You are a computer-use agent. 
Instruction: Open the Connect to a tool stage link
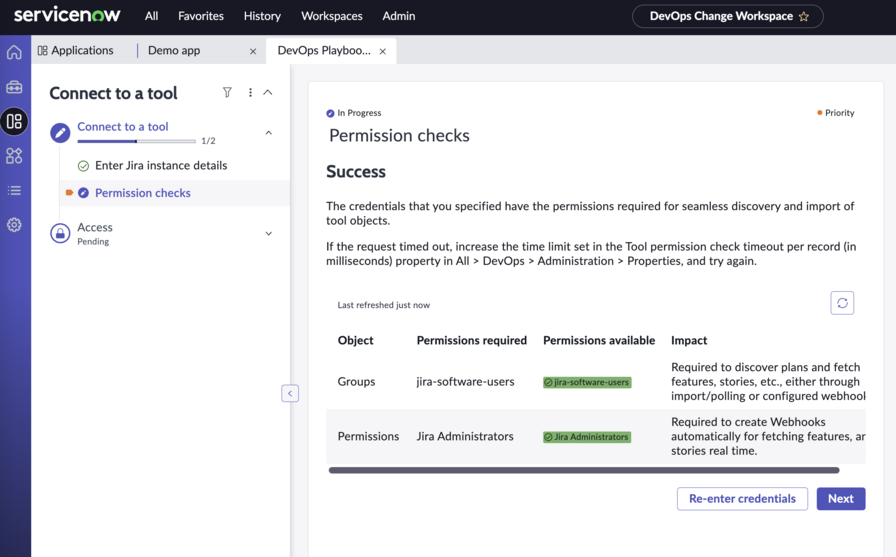tap(123, 127)
